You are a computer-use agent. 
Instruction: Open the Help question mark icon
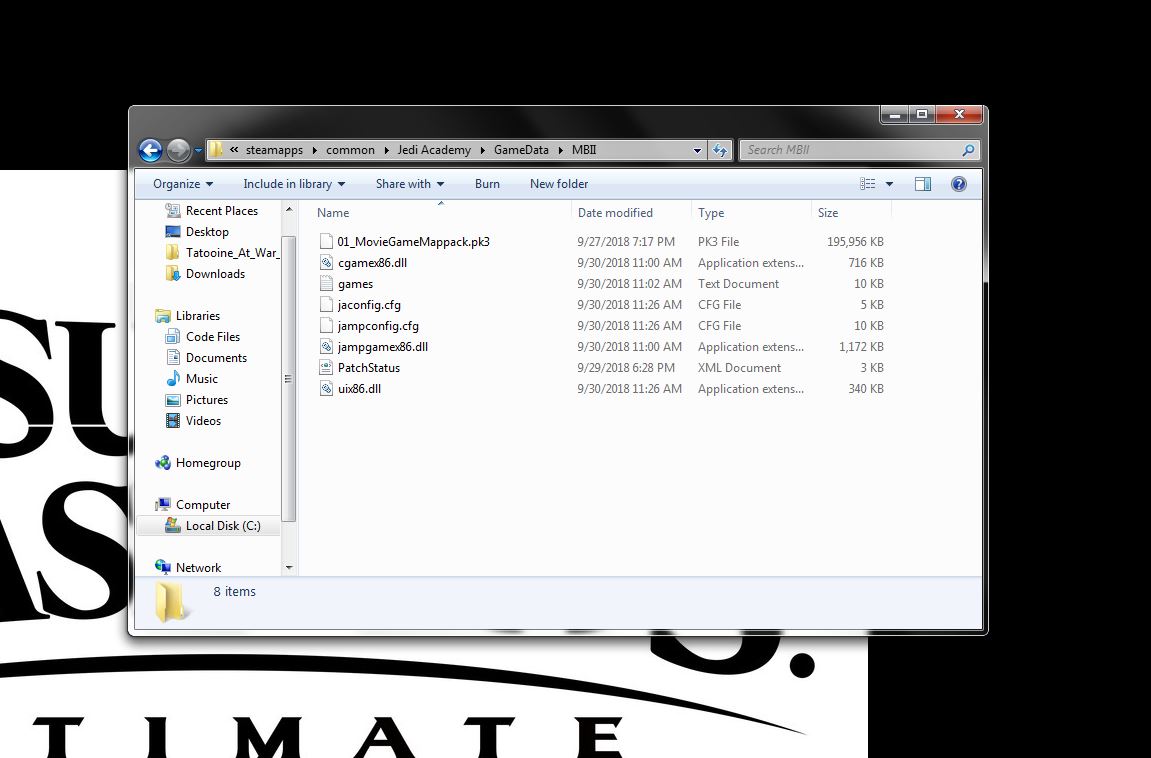point(958,184)
